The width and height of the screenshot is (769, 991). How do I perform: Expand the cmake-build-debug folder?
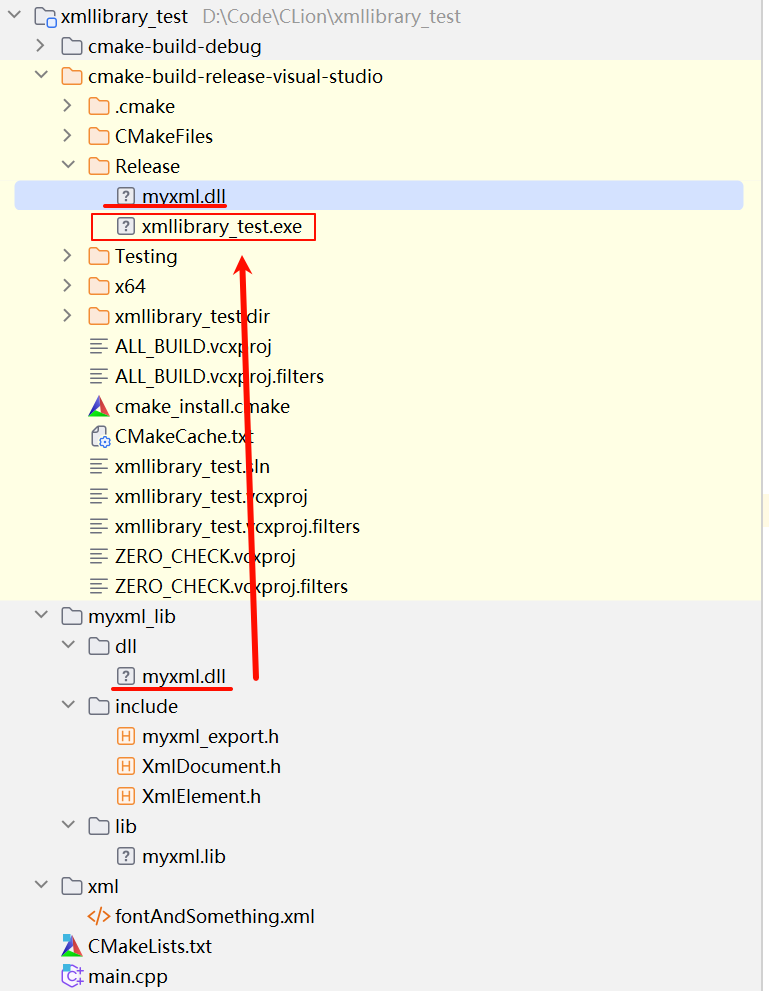(40, 46)
